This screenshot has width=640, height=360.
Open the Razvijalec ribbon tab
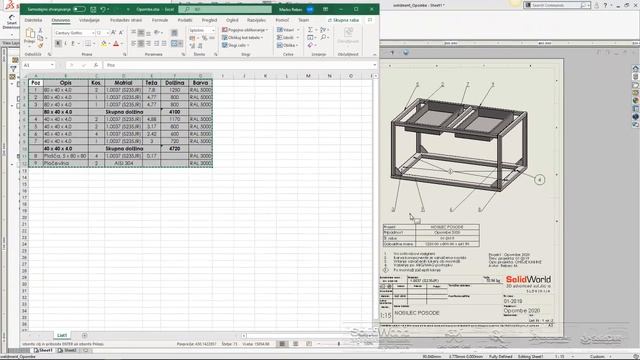point(256,20)
